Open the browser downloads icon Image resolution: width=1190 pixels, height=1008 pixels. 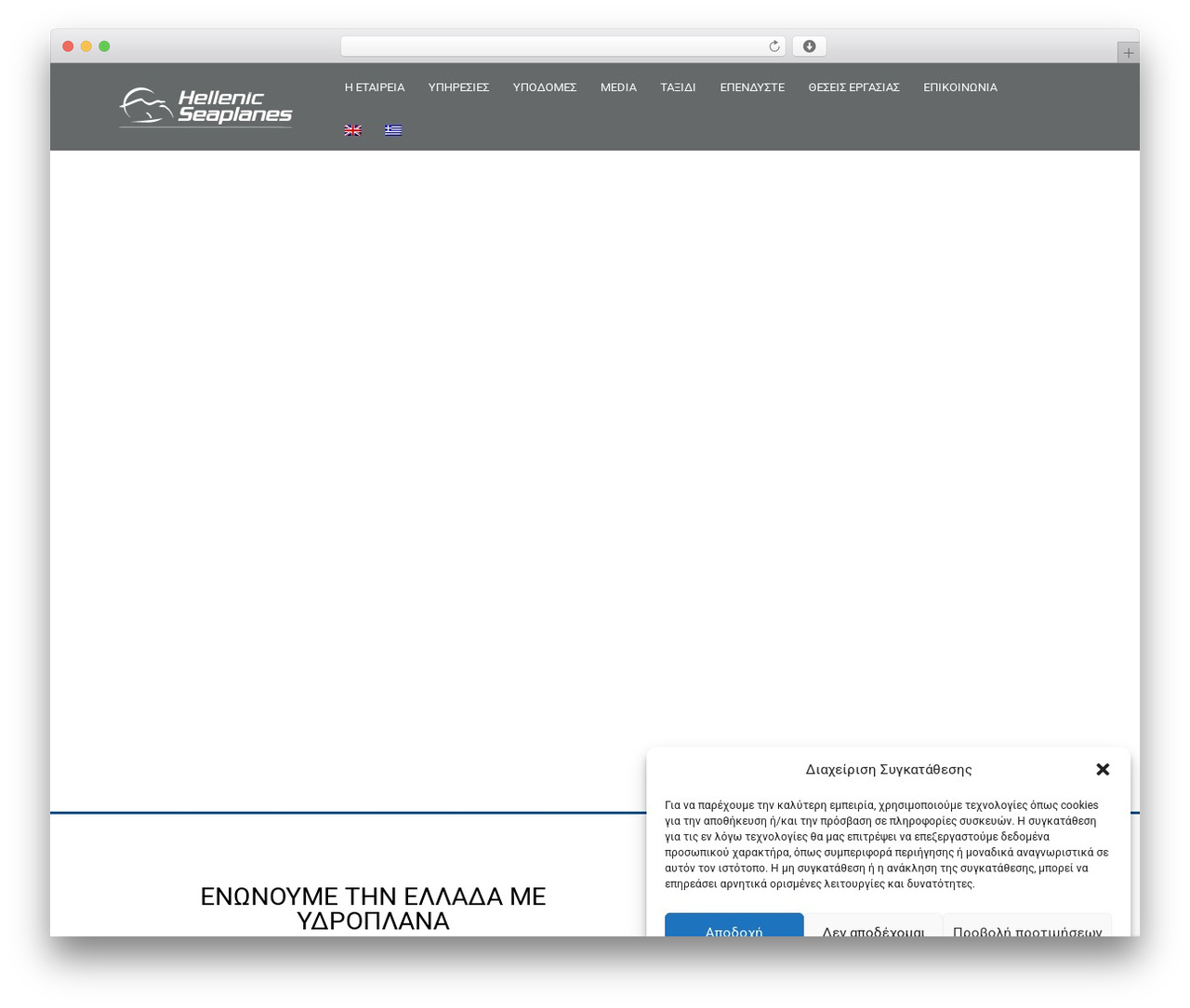click(809, 46)
